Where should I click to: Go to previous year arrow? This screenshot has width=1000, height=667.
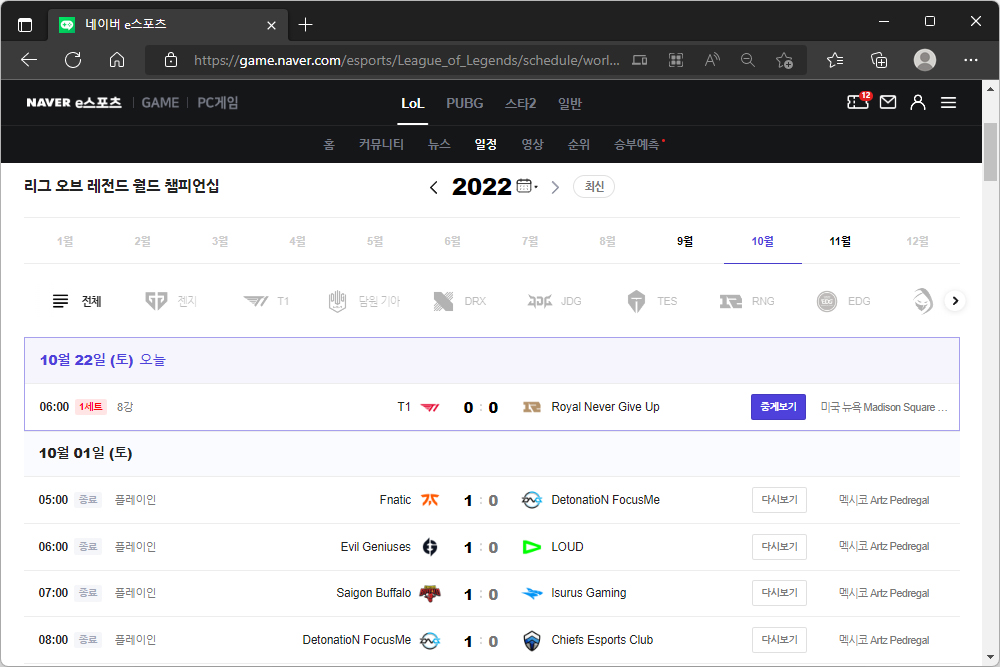tap(434, 187)
